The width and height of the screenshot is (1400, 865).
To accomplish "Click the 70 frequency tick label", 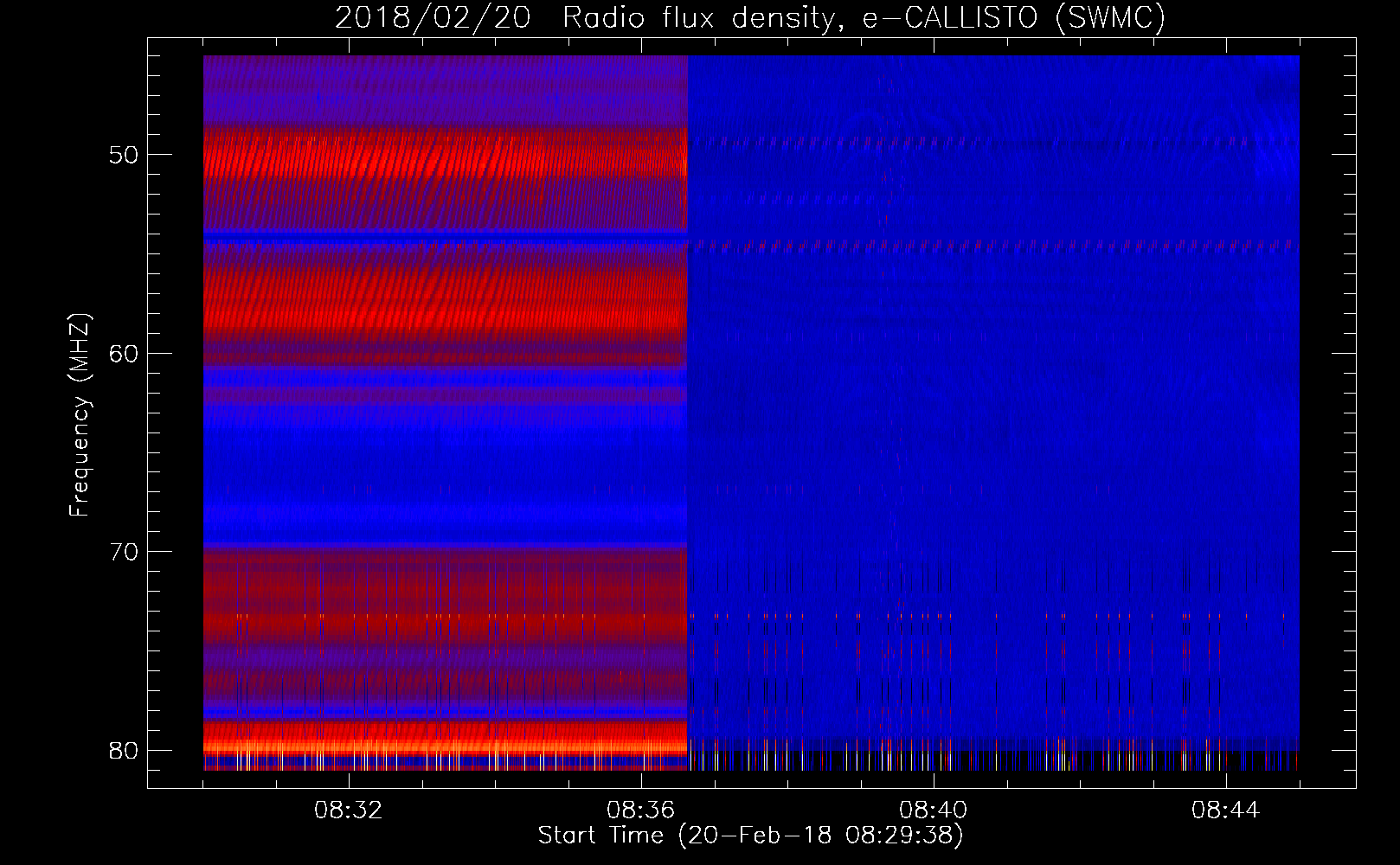I will (x=124, y=552).
